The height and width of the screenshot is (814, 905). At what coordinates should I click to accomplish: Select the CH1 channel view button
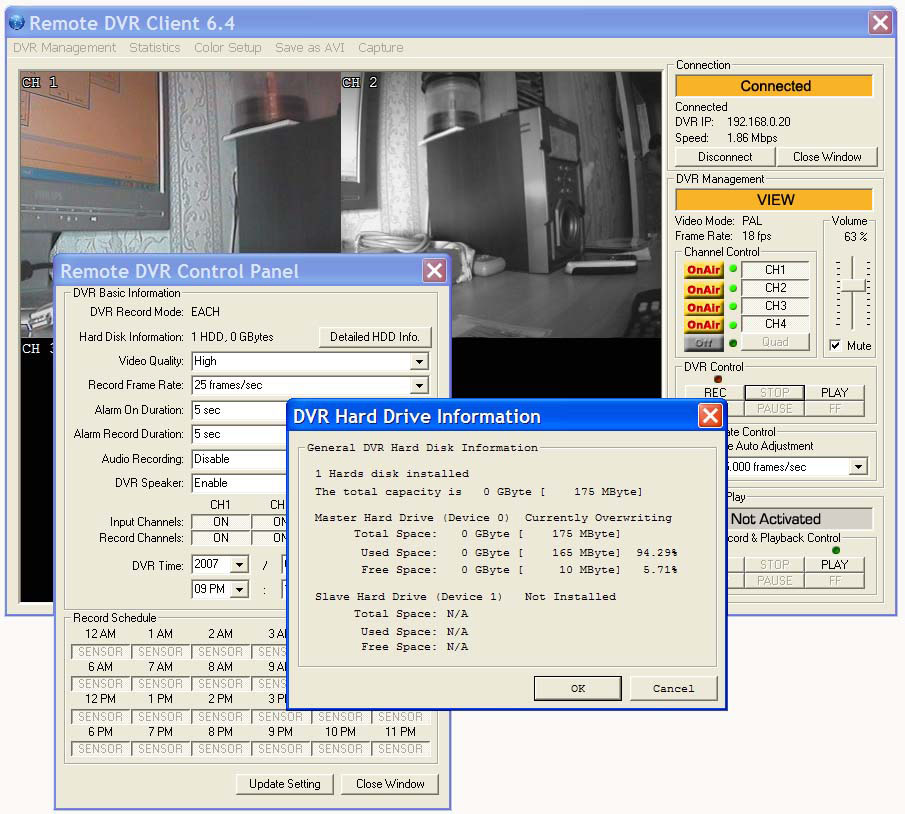point(775,270)
